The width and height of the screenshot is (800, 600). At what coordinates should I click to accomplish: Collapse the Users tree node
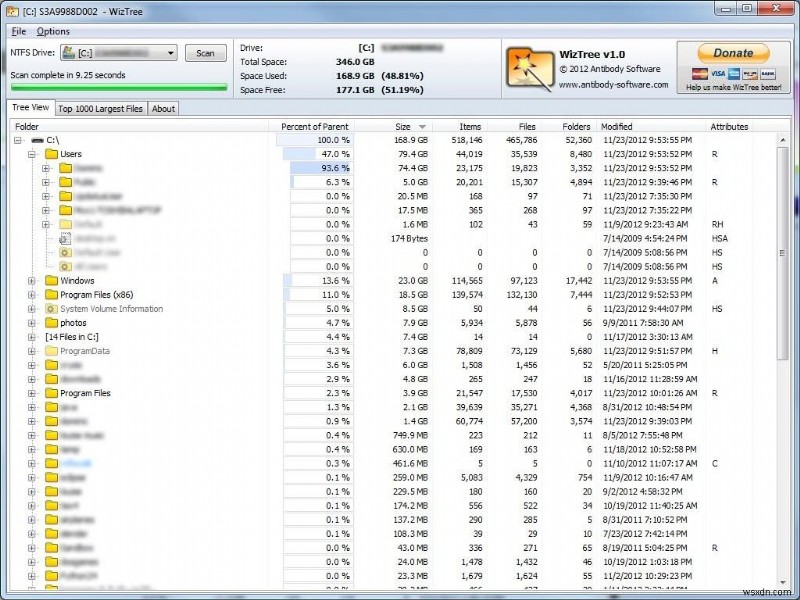[31, 154]
